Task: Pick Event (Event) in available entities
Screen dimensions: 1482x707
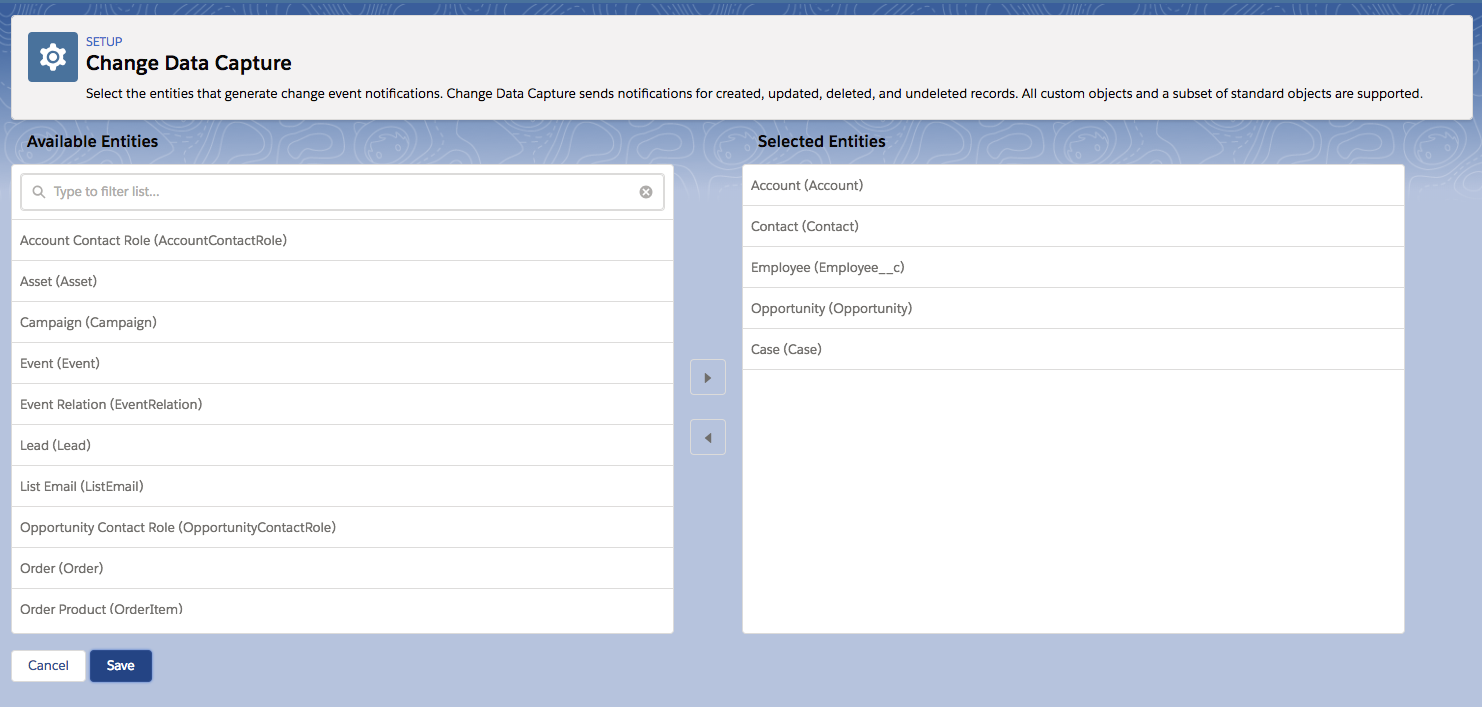Action: (60, 363)
